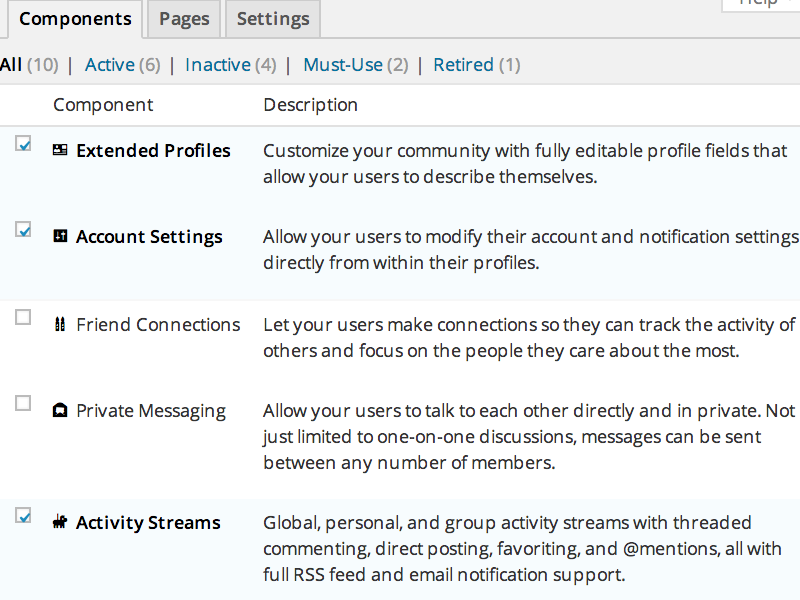Switch to the Pages tab

tap(183, 18)
